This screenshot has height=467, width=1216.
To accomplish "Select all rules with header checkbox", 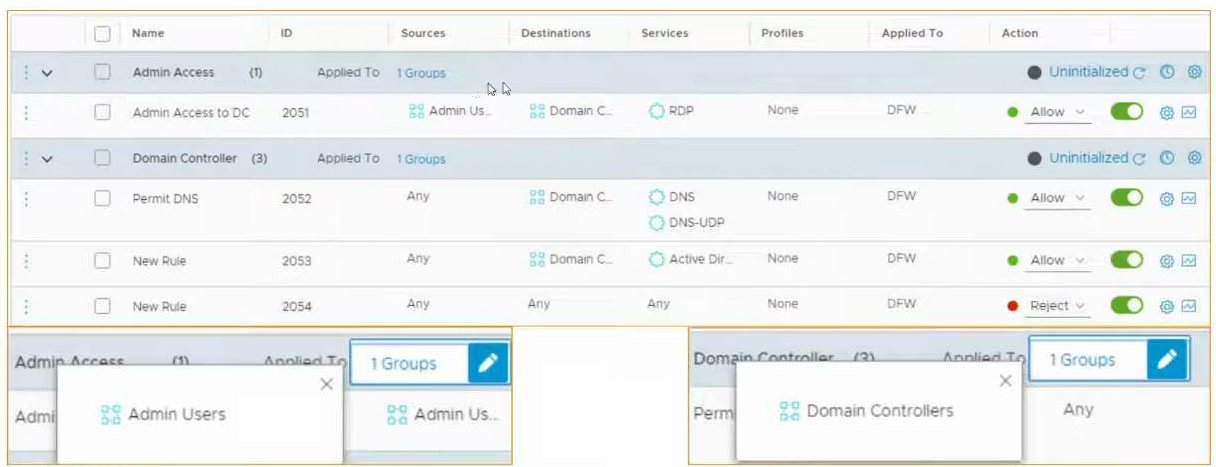I will coord(102,33).
